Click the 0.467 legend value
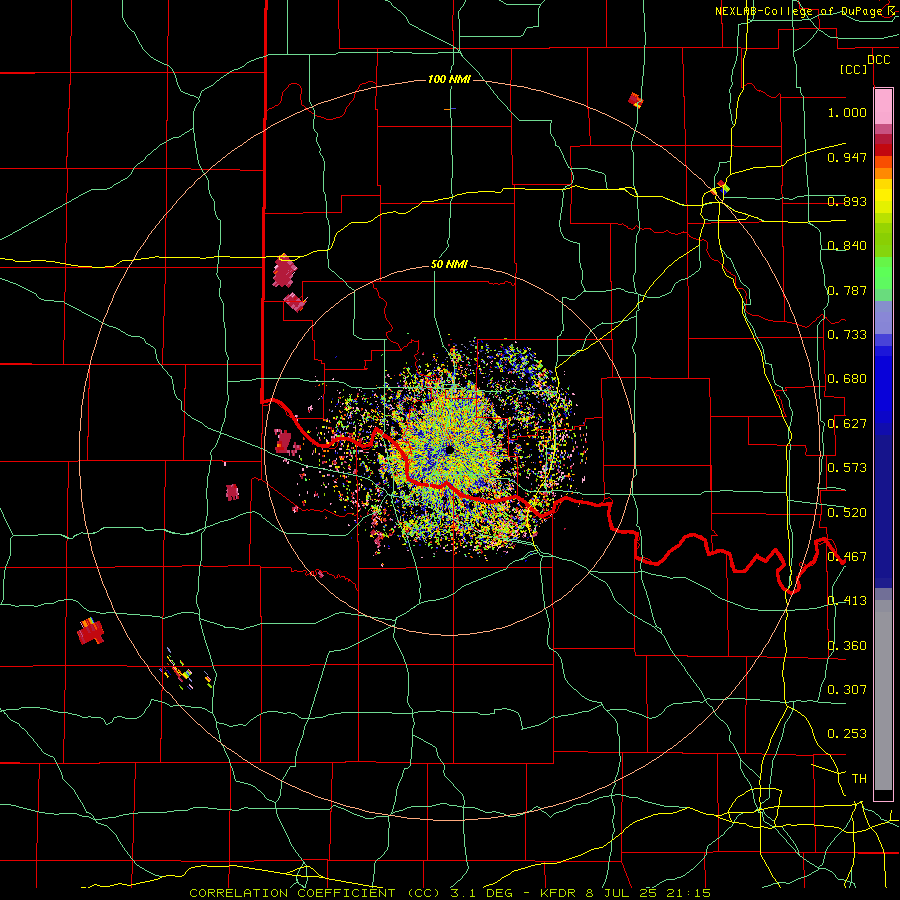This screenshot has width=900, height=900. [847, 557]
